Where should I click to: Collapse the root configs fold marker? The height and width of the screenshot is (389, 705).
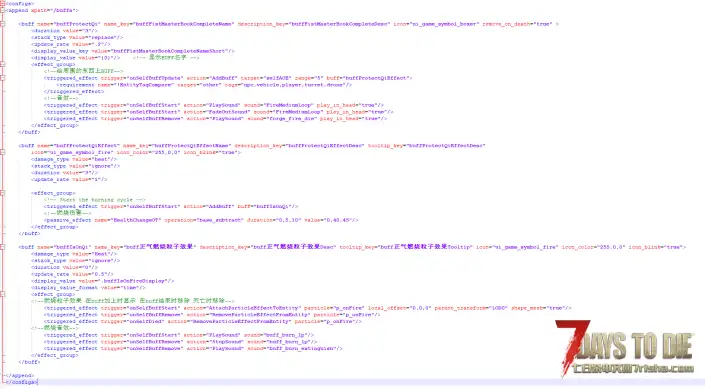(x=3, y=4)
